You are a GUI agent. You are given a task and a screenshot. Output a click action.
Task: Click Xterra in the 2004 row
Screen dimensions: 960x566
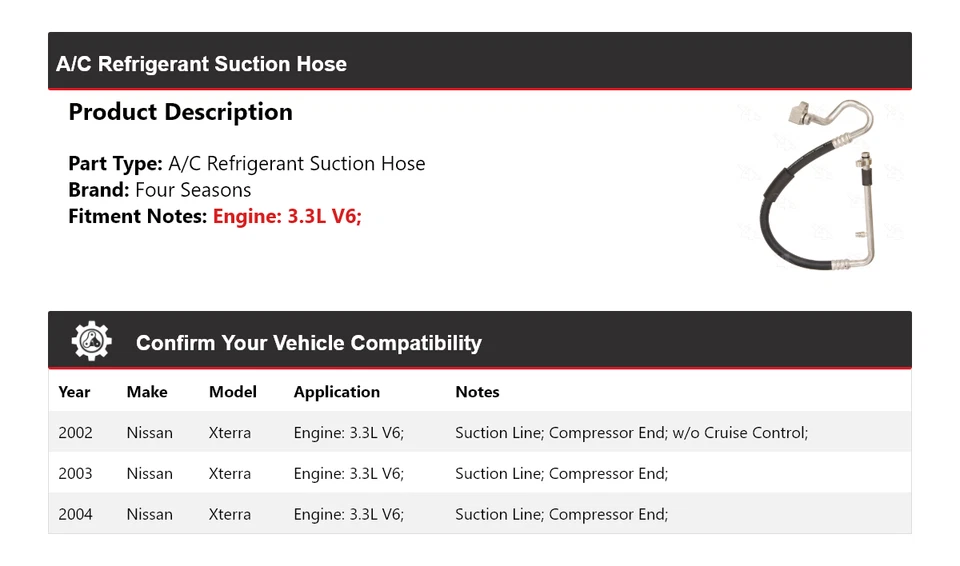[230, 515]
